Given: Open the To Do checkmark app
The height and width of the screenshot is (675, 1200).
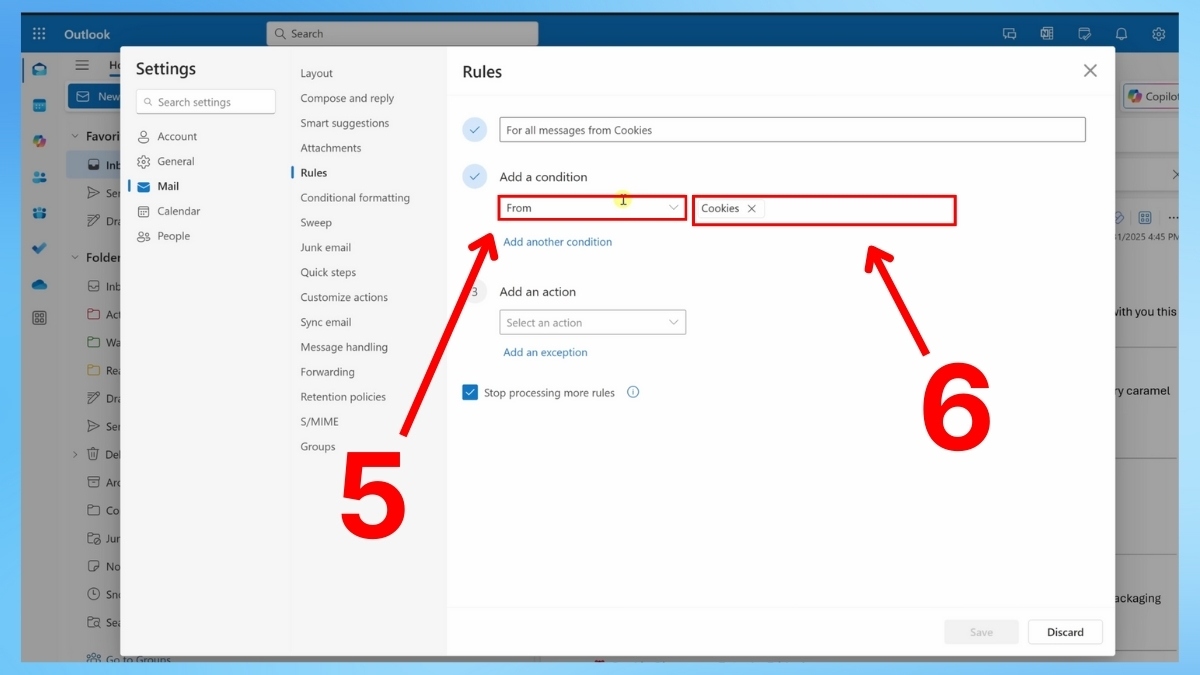Looking at the screenshot, I should [x=39, y=248].
